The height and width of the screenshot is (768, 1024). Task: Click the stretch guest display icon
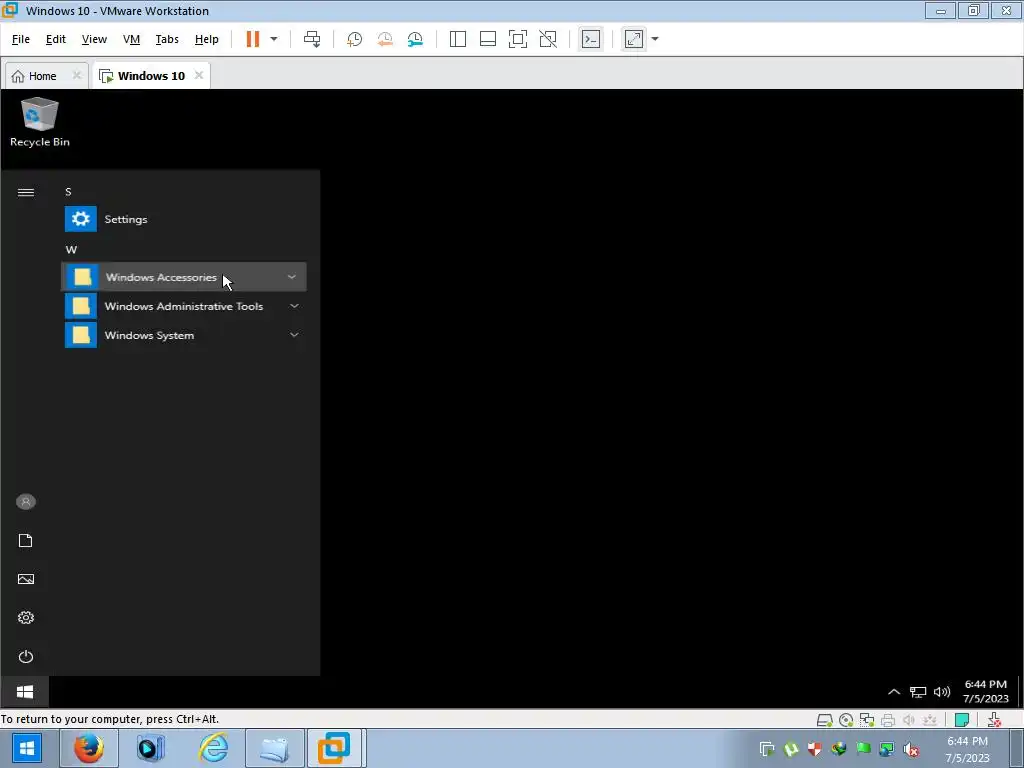[x=633, y=39]
